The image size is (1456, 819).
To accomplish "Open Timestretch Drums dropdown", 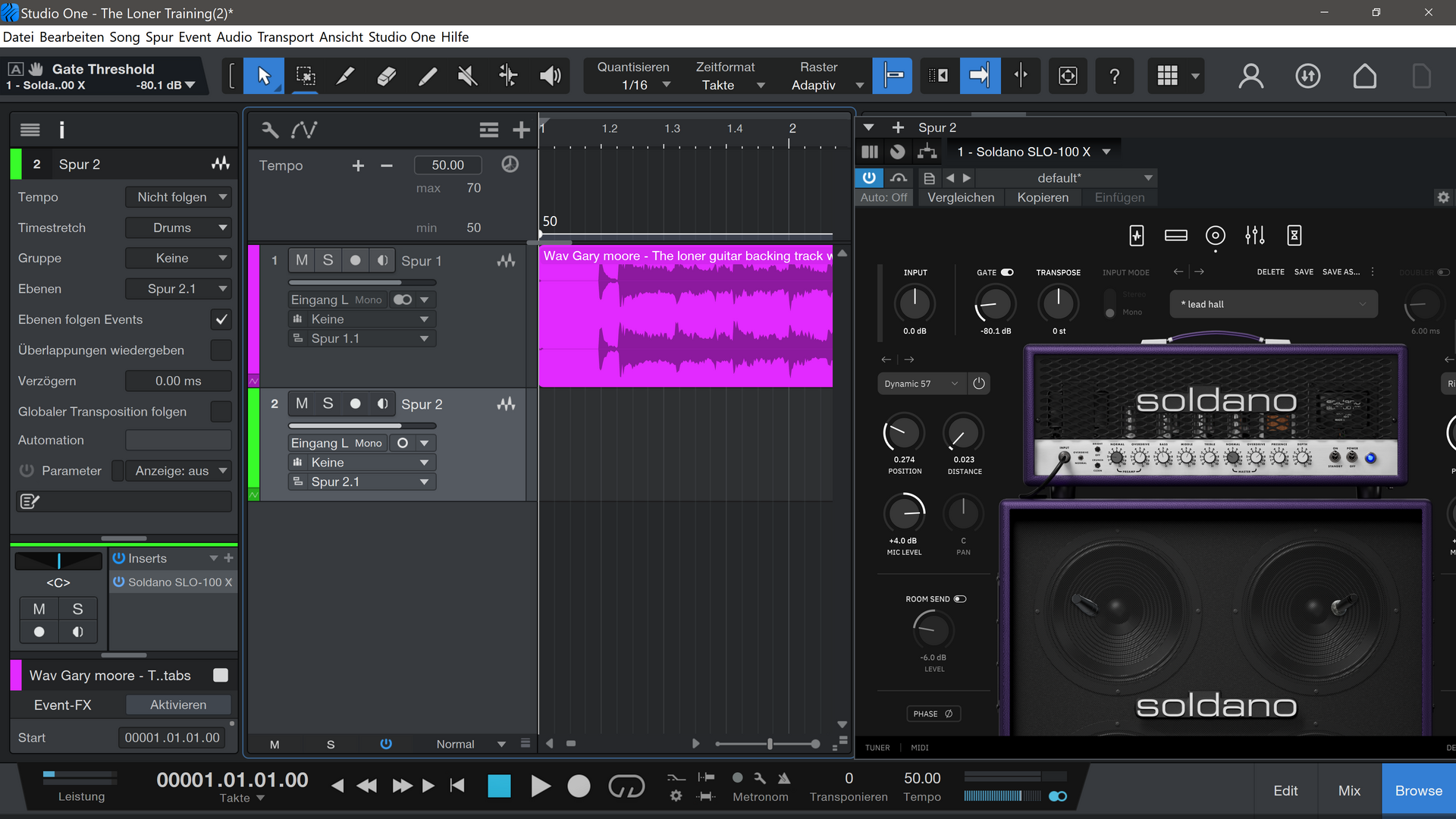I will click(x=178, y=227).
